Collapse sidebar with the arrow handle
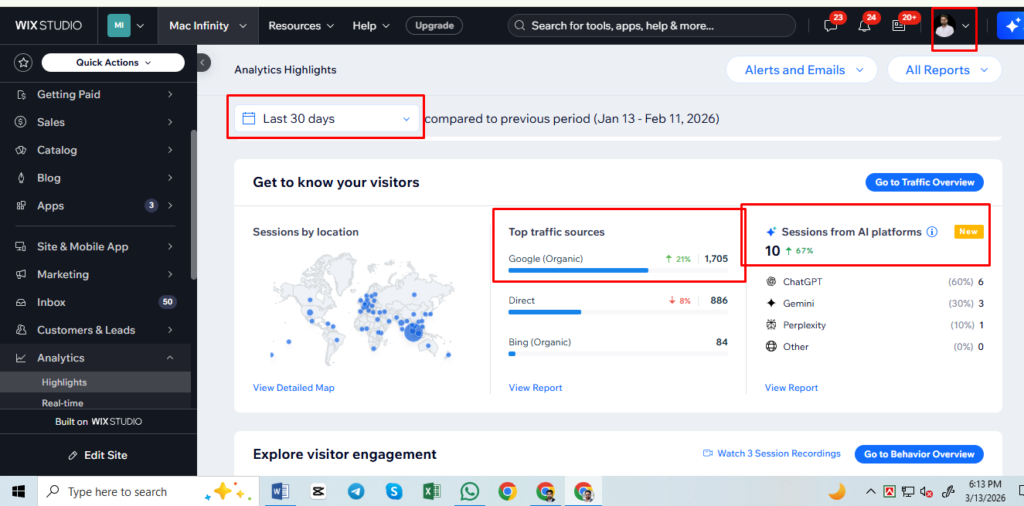1024x506 pixels. click(x=203, y=63)
